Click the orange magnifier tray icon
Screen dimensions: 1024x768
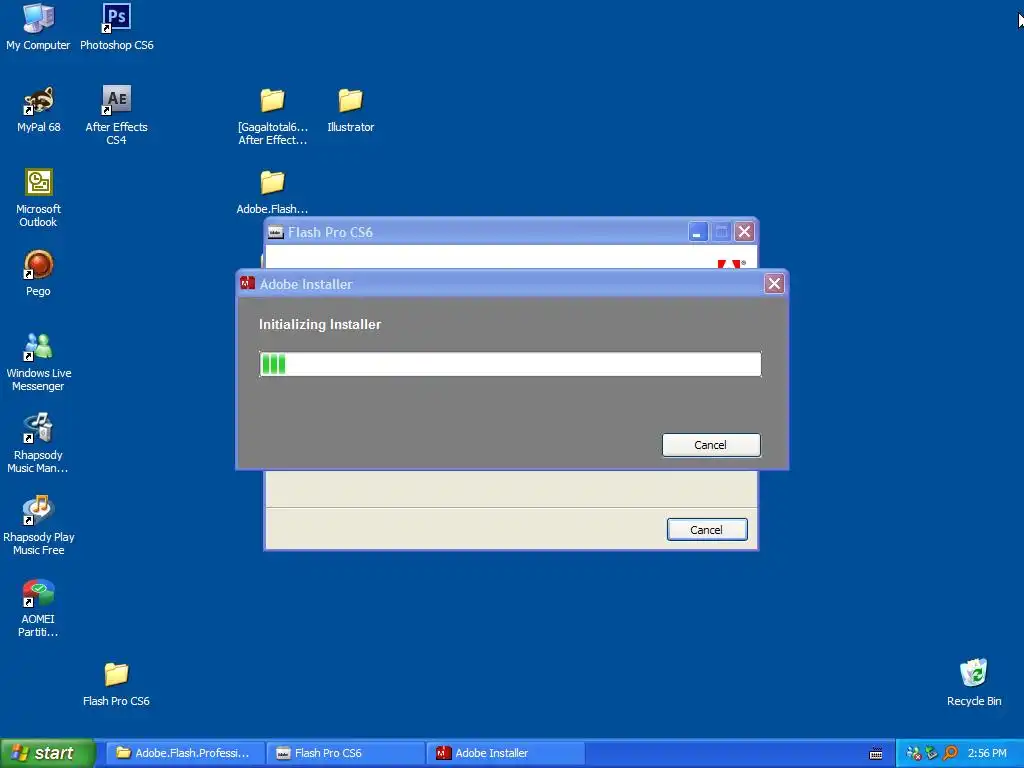click(950, 753)
